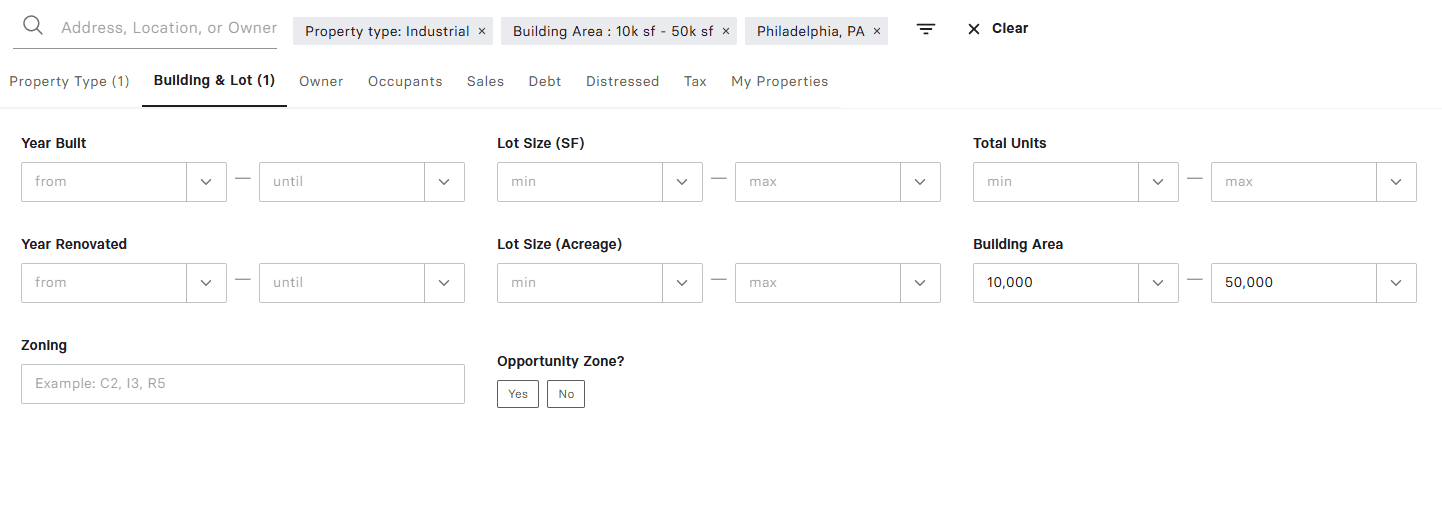The image size is (1442, 519).
Task: Remove the Property type Industrial filter chip
Action: pos(482,31)
